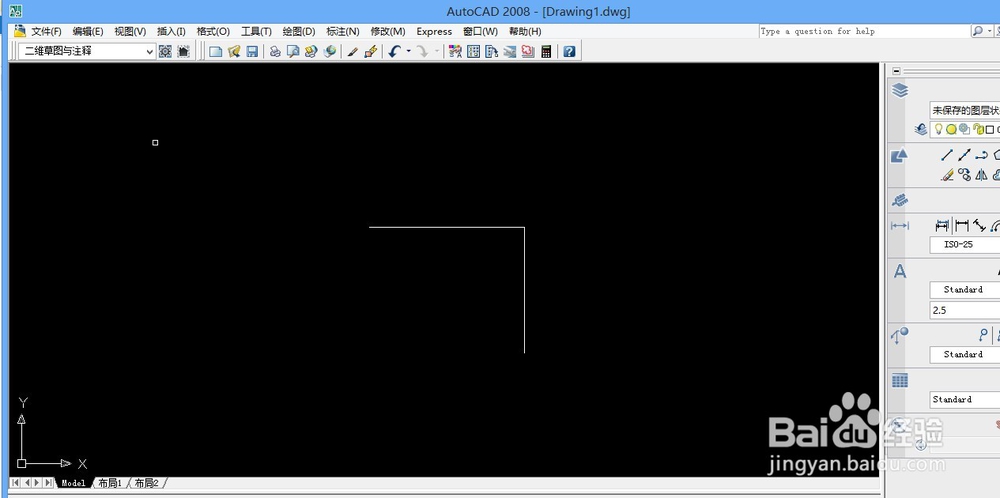Open the 格式(O) menu

213,31
